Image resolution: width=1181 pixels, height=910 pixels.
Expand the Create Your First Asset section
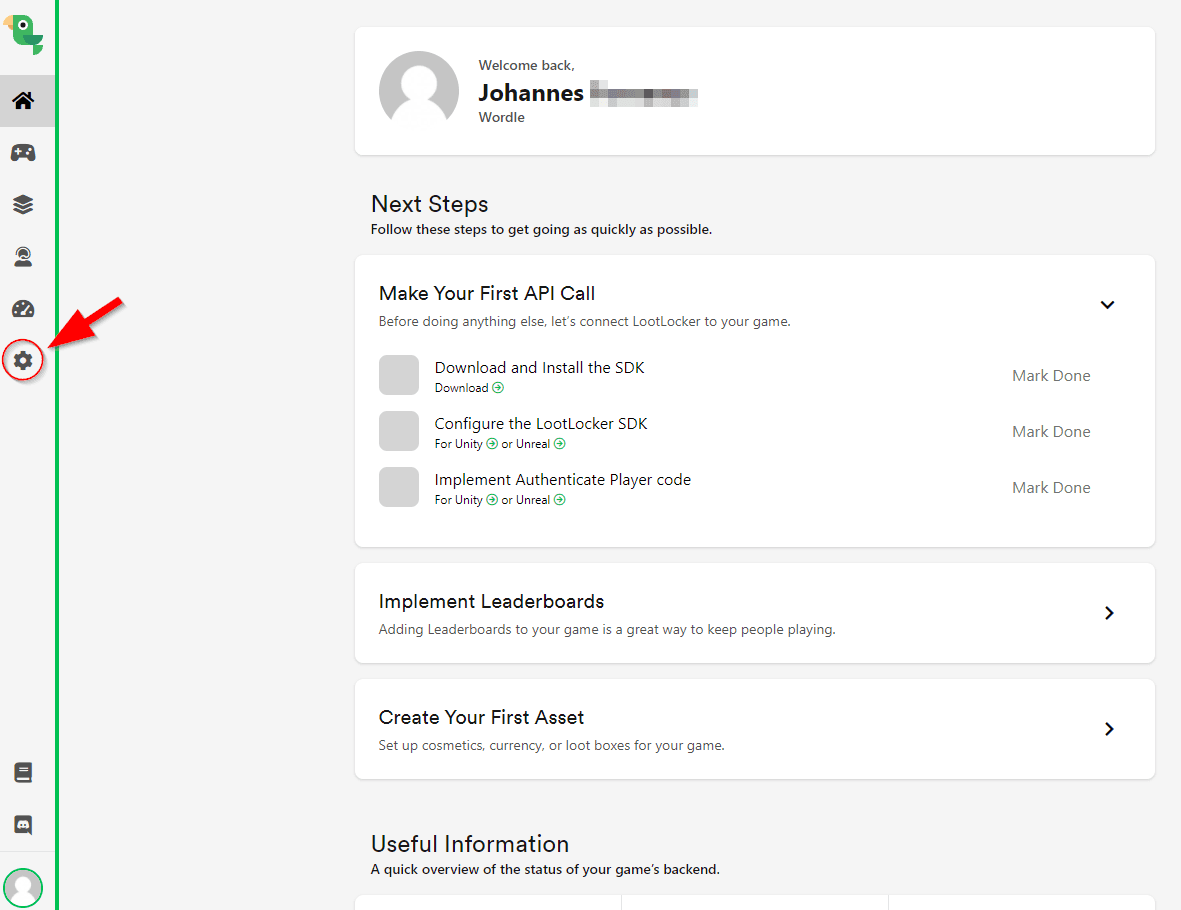point(1108,729)
